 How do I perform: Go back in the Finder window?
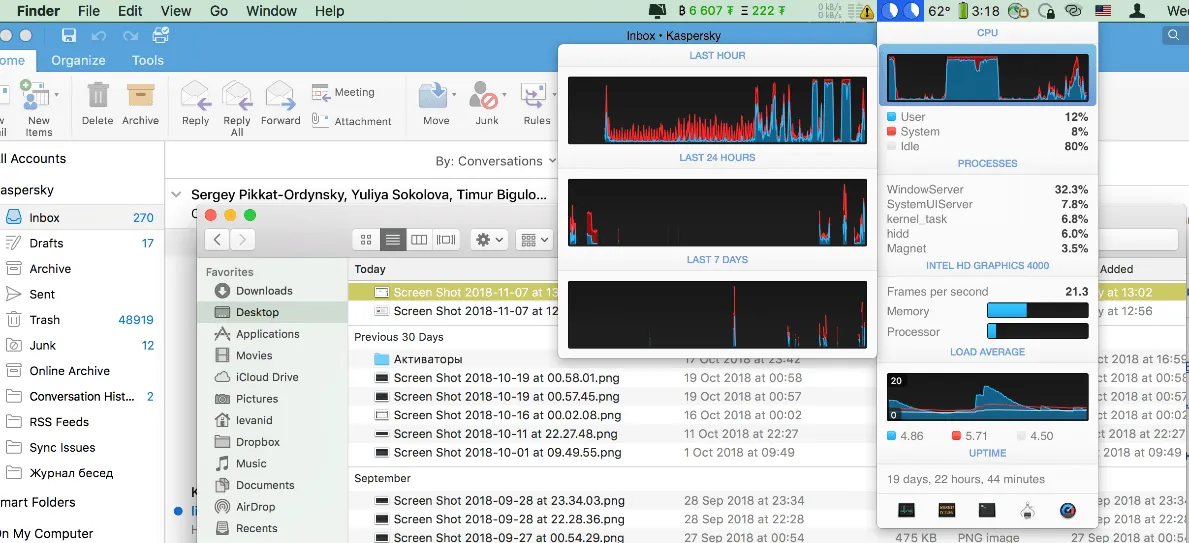coord(218,240)
